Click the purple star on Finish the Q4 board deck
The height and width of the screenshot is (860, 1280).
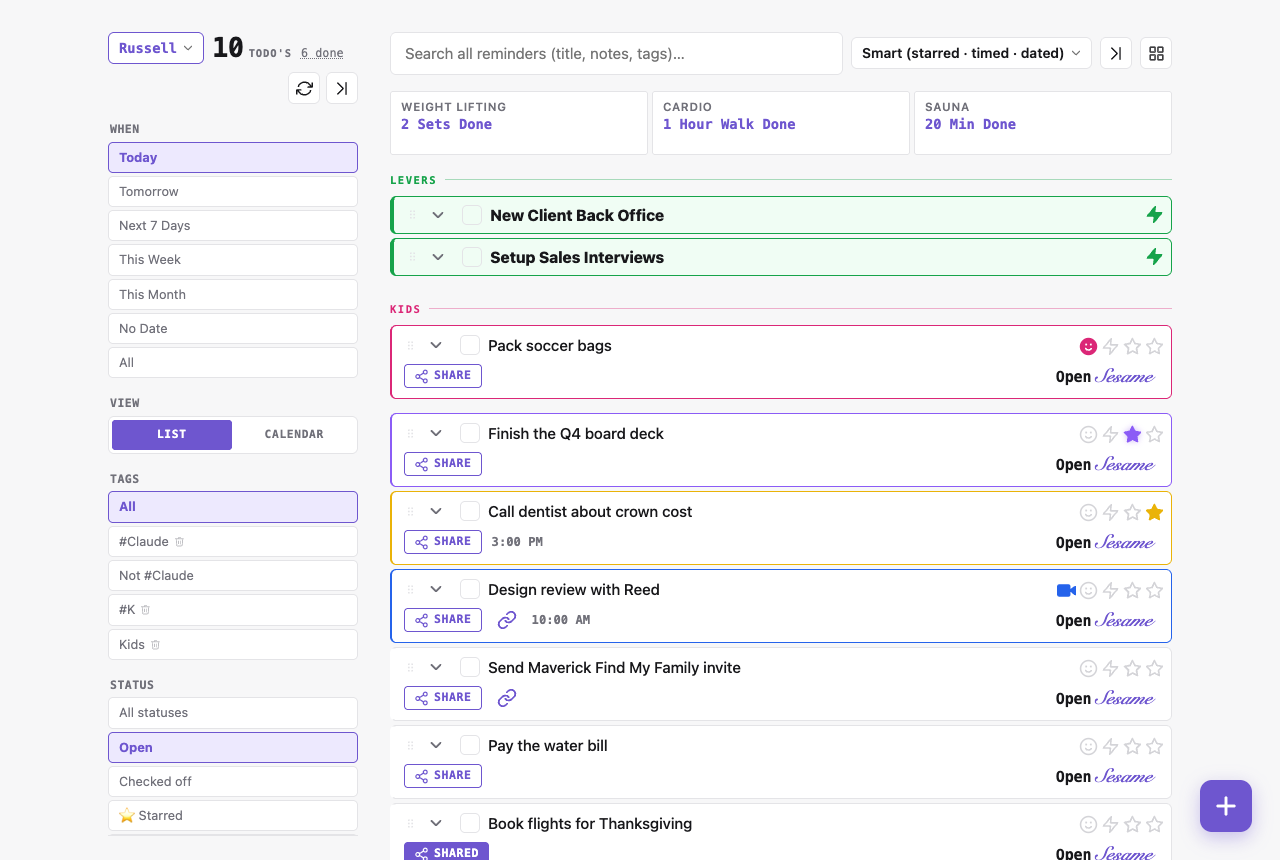tap(1132, 434)
